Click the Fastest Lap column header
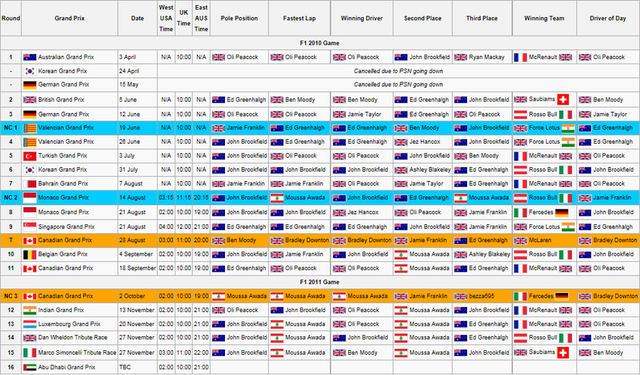Image resolution: width=640 pixels, height=375 pixels. pos(299,18)
